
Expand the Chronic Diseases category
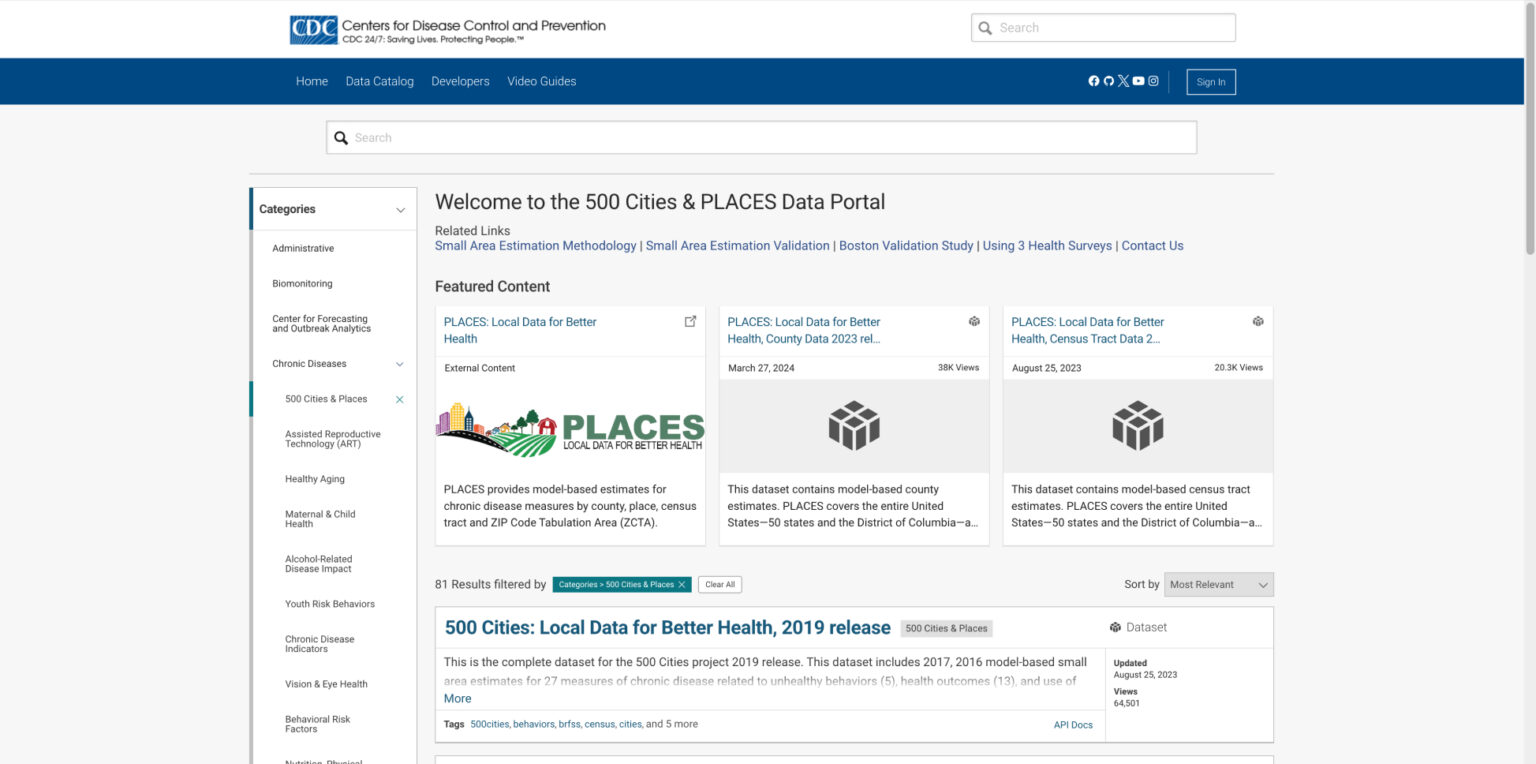399,364
